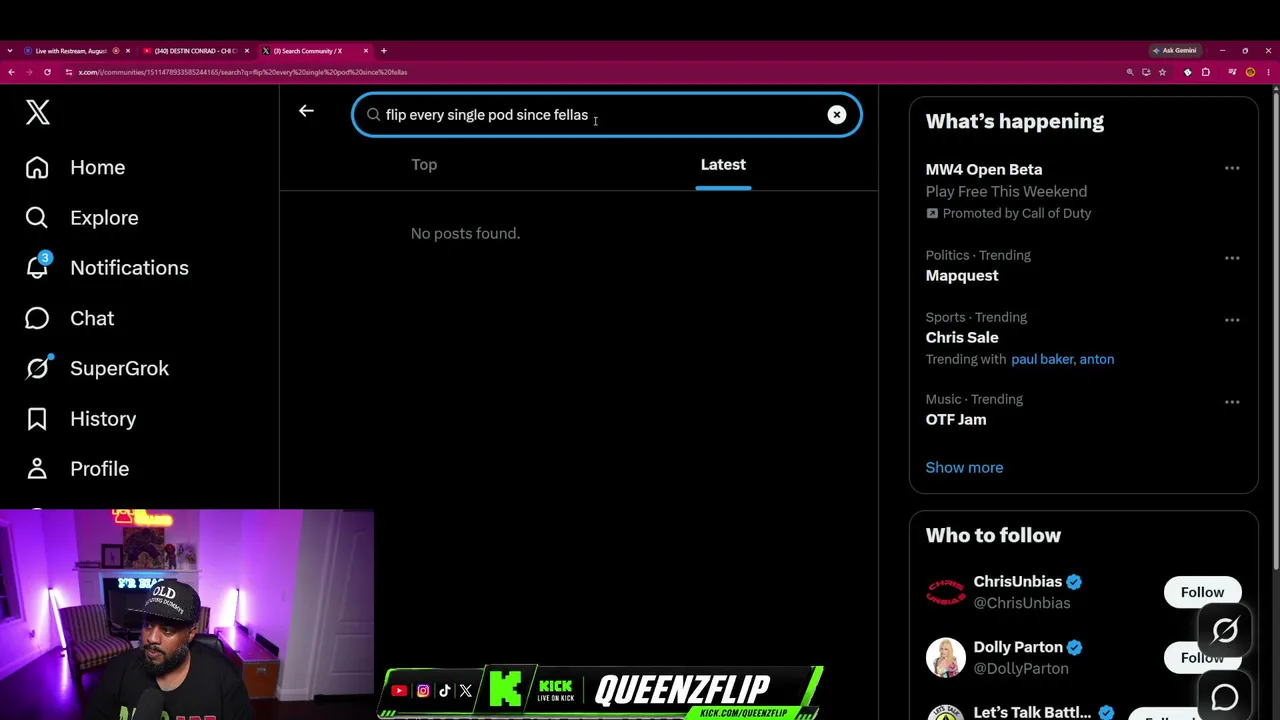Click the 'No posts found.' message

coord(465,234)
